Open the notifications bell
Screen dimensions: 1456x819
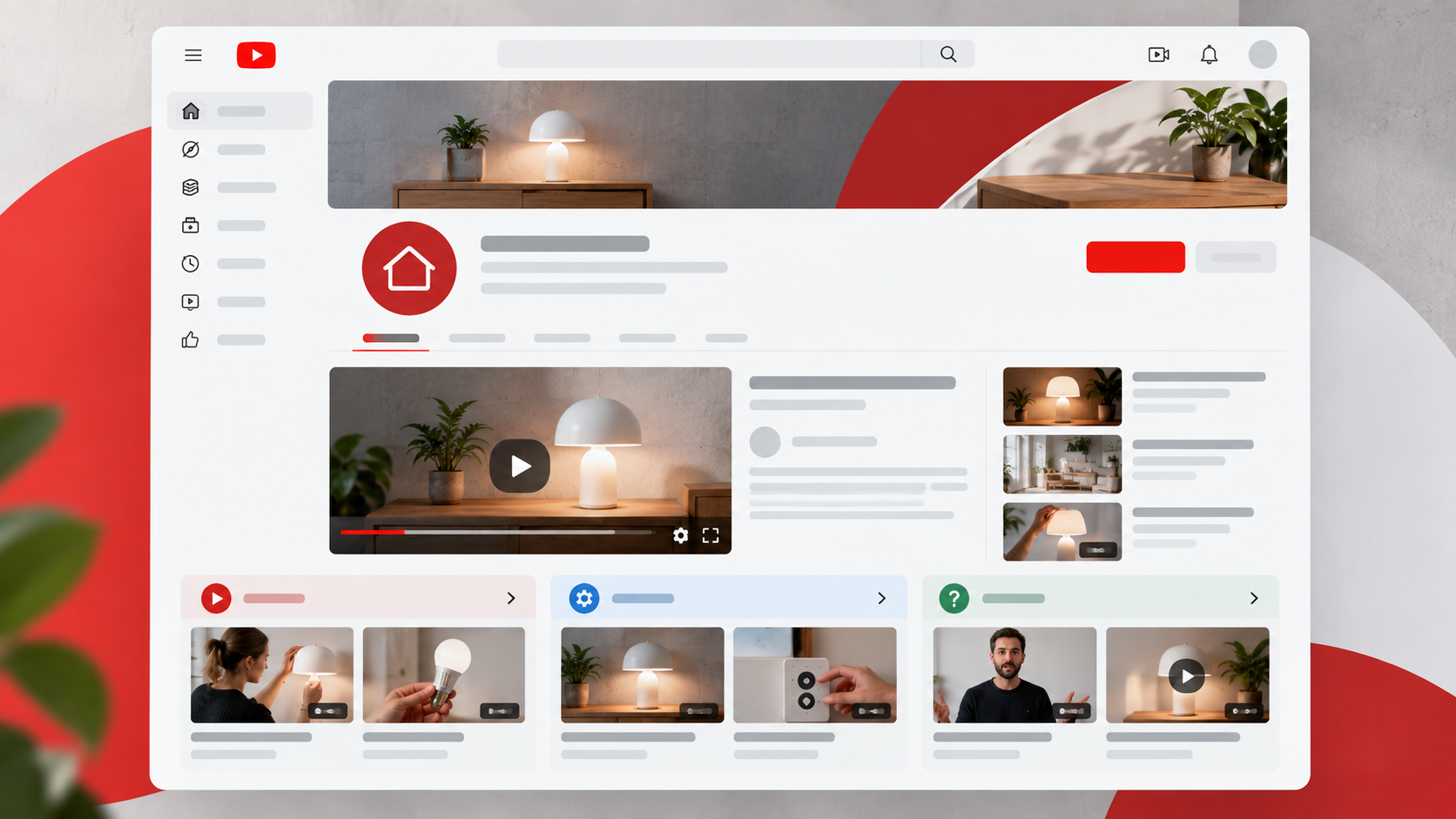[1209, 55]
